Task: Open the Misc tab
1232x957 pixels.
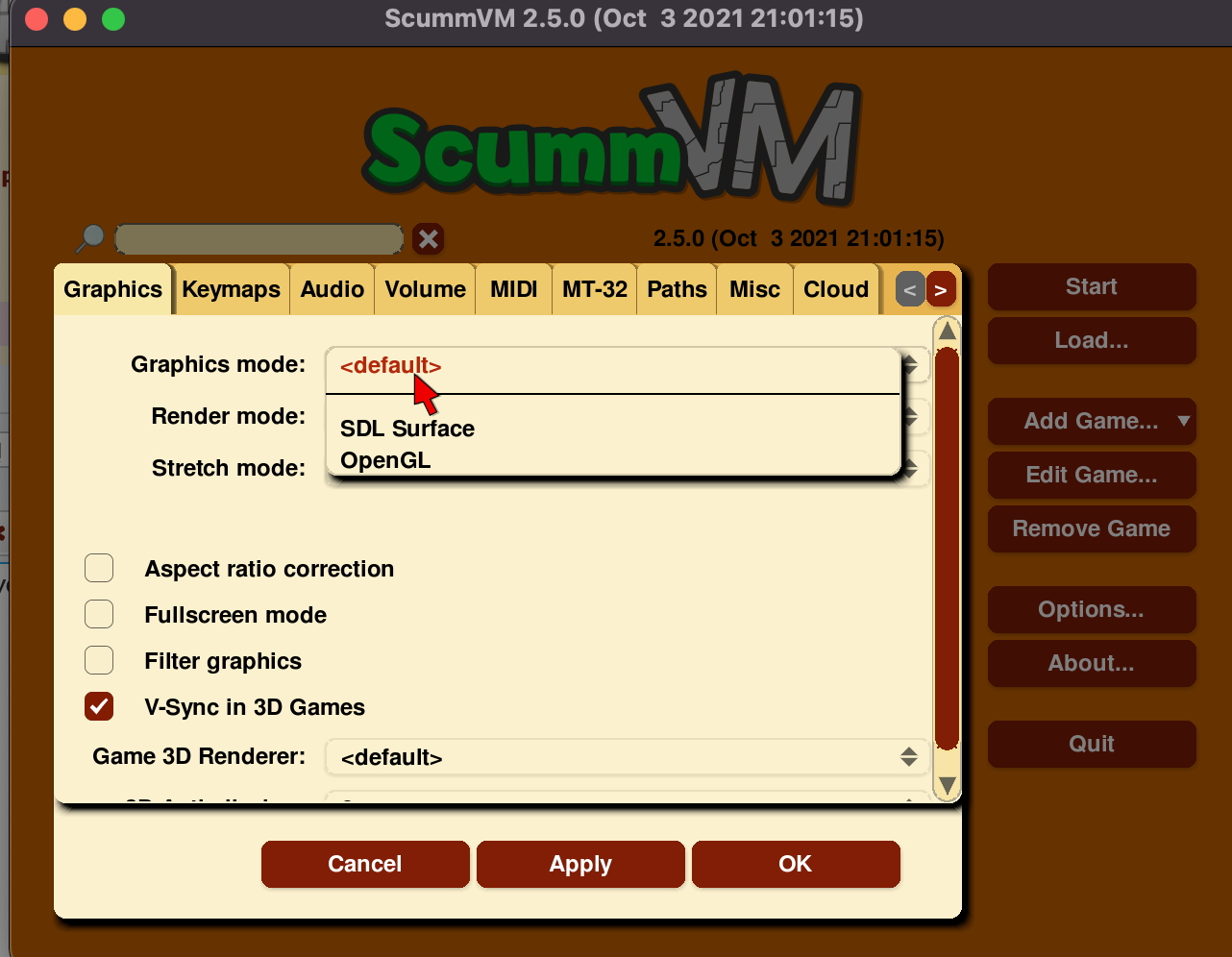Action: click(x=755, y=289)
